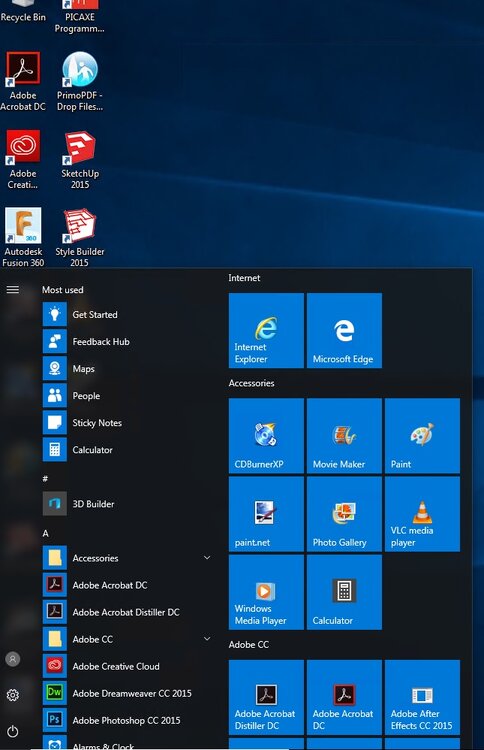The width and height of the screenshot is (484, 750).
Task: Open Settings via the gear icon
Action: click(x=13, y=695)
